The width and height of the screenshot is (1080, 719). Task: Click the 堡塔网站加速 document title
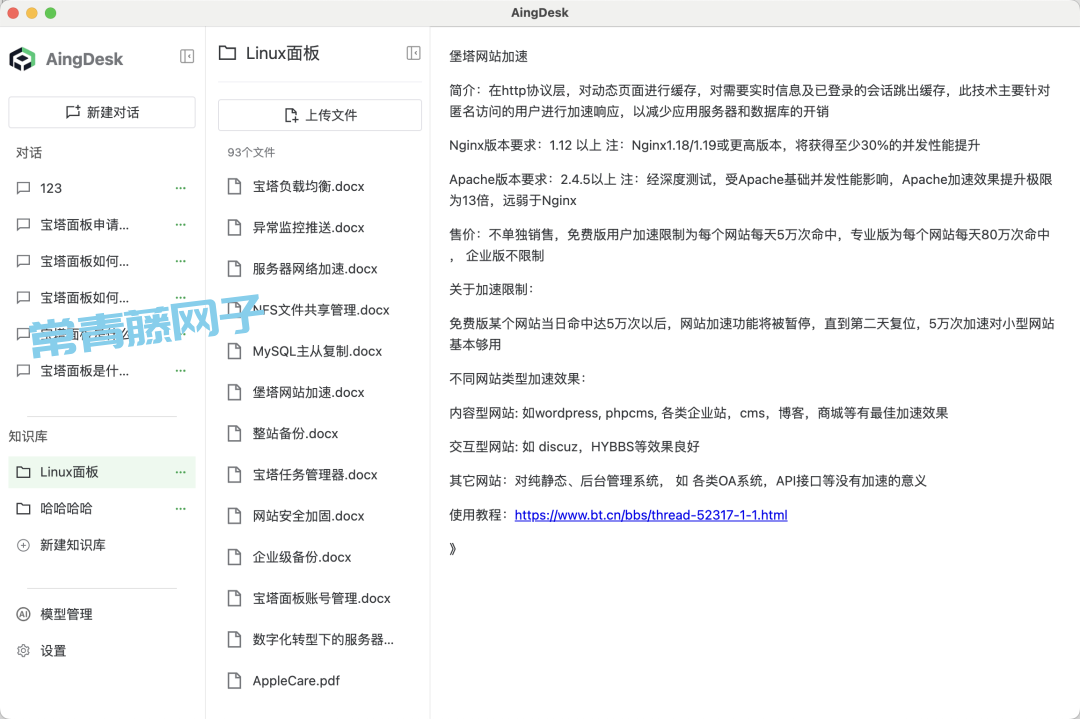(488, 56)
